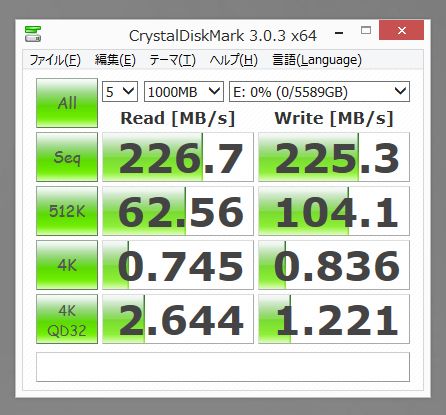Image resolution: width=446 pixels, height=415 pixels.
Task: Open the 編集(E) menu
Action: pyautogui.click(x=115, y=60)
